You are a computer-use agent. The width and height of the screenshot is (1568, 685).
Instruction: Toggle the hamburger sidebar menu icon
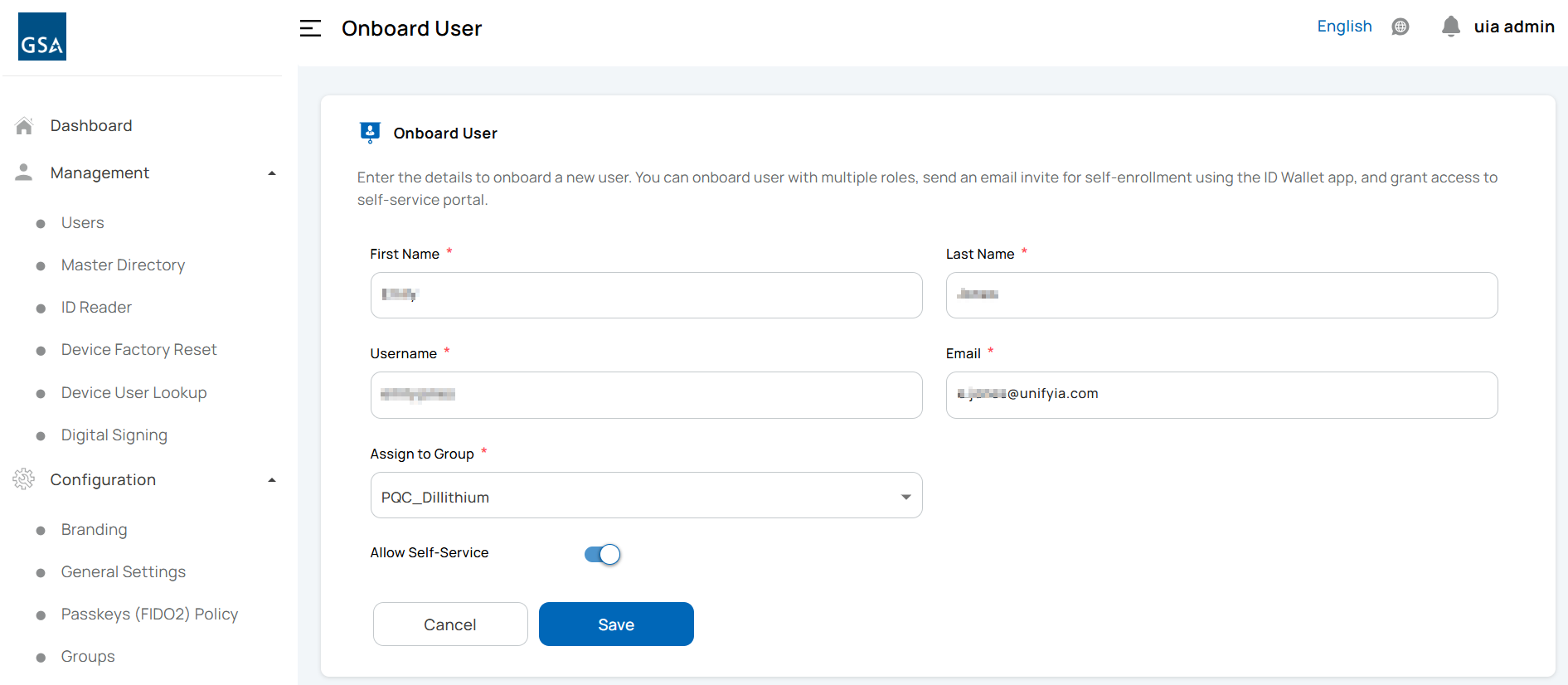click(310, 28)
